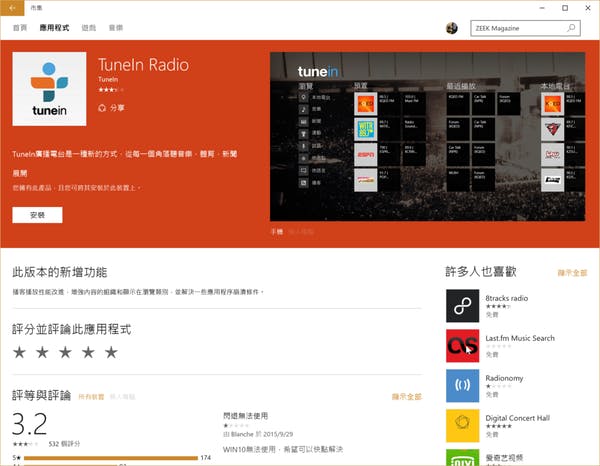Select the 532 ratings count text
The height and width of the screenshot is (466, 600).
(x=64, y=444)
